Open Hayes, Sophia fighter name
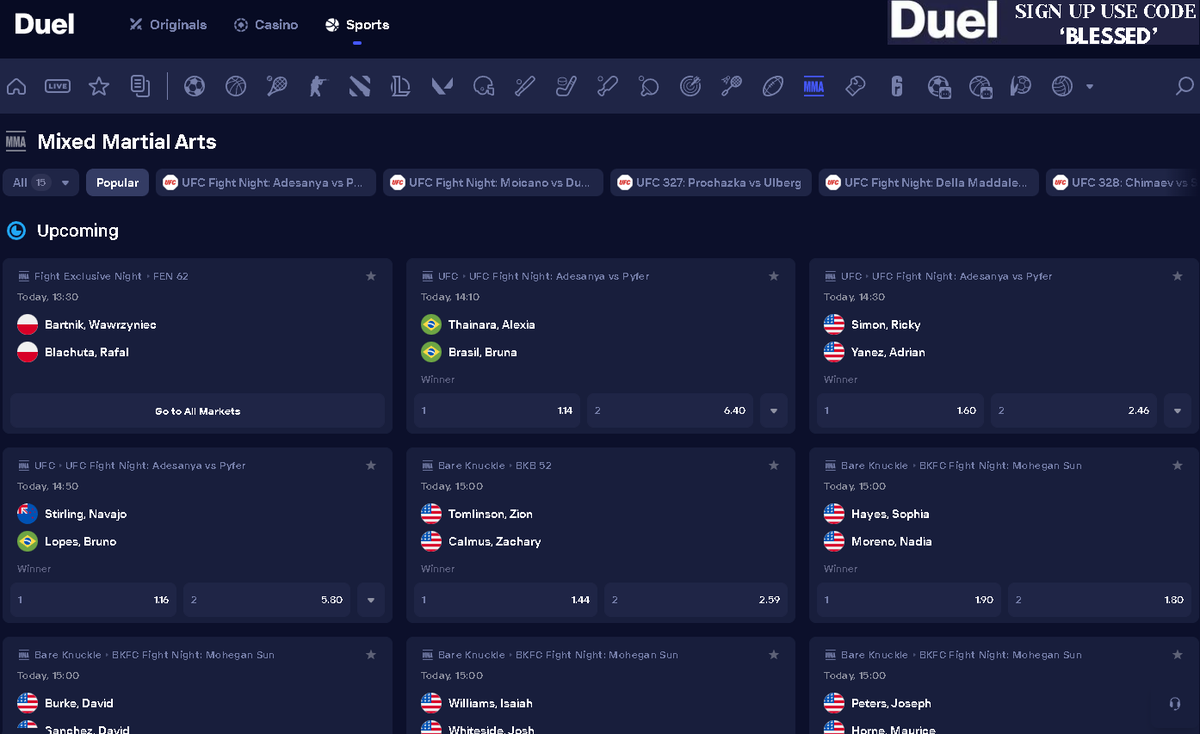Screen dimensions: 1200x734 890,514
